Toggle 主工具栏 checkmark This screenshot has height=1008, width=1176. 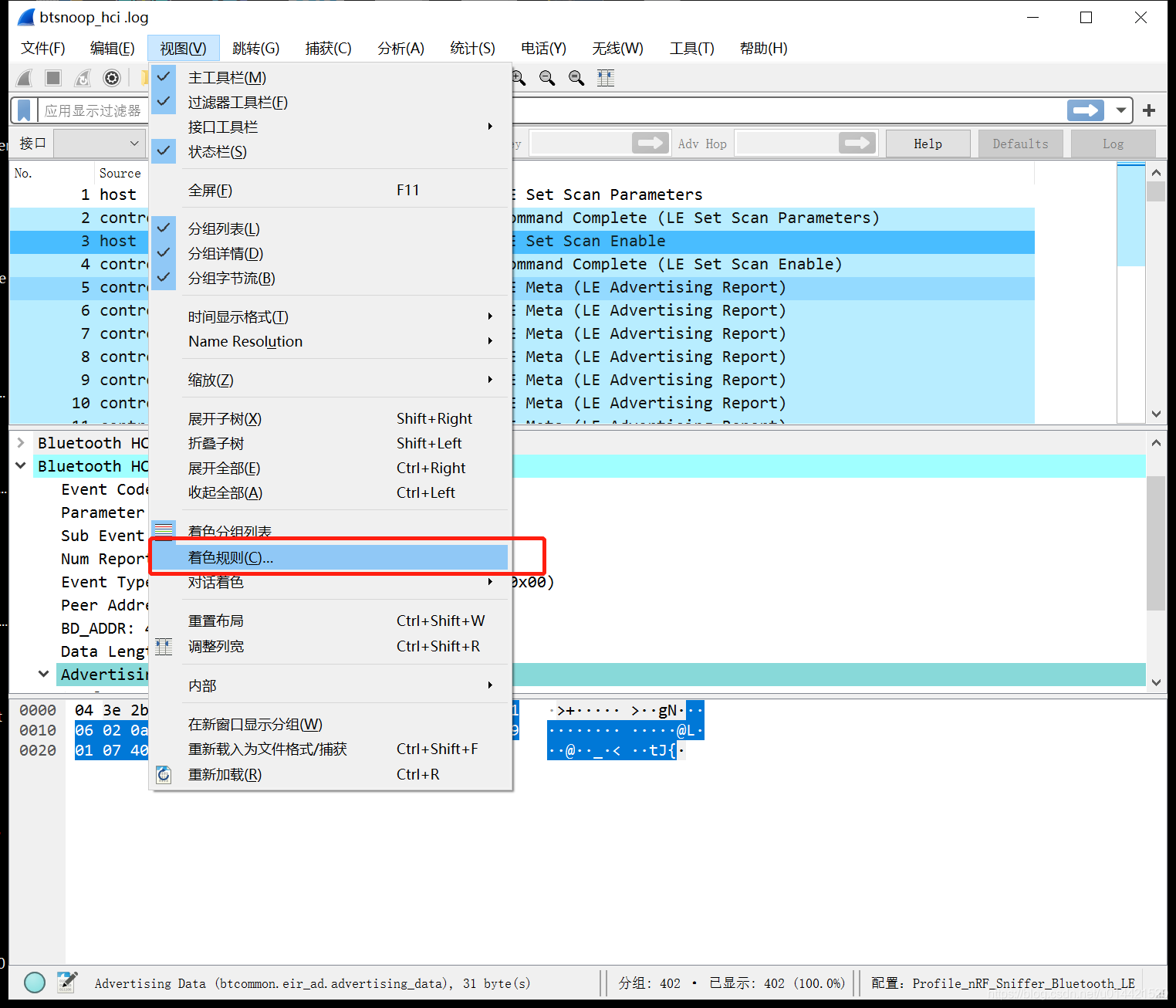tap(164, 77)
